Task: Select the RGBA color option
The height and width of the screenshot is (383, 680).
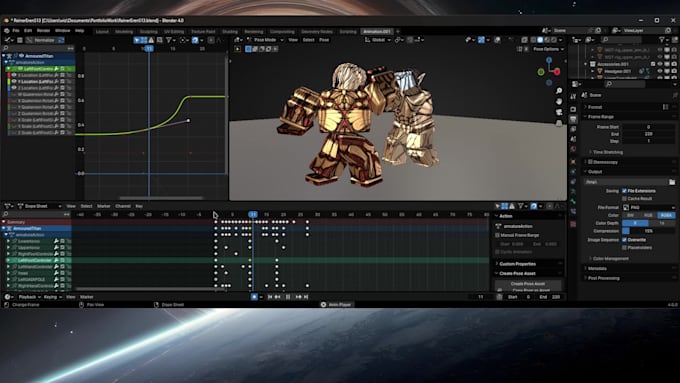Action: 666,215
